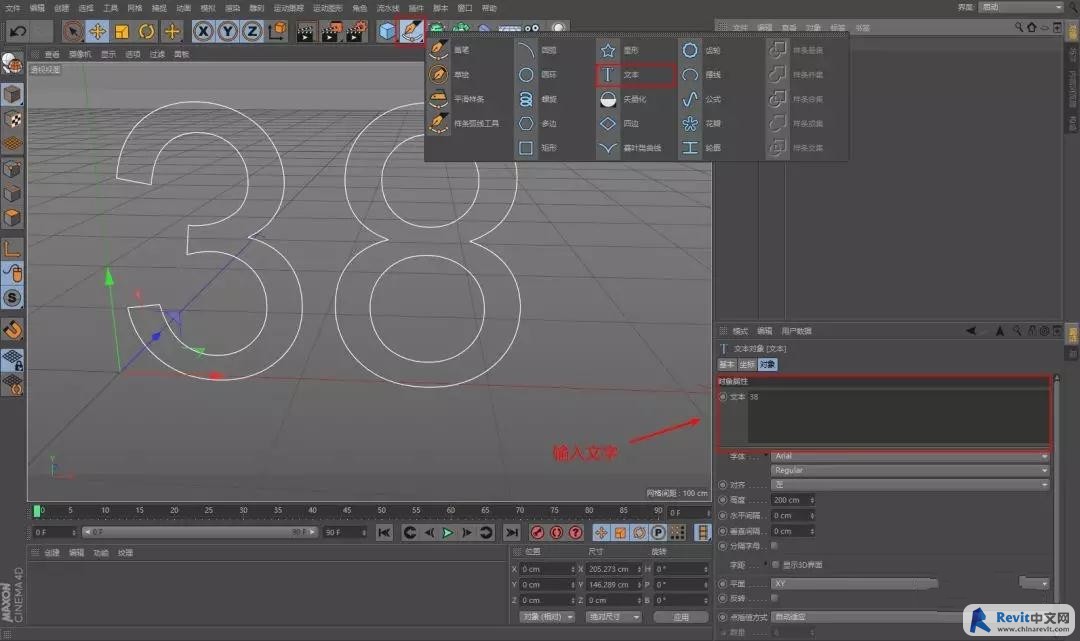Screen dimensions: 1080x641
Task: Switch to the 坐标 attribute tab
Action: 747,364
